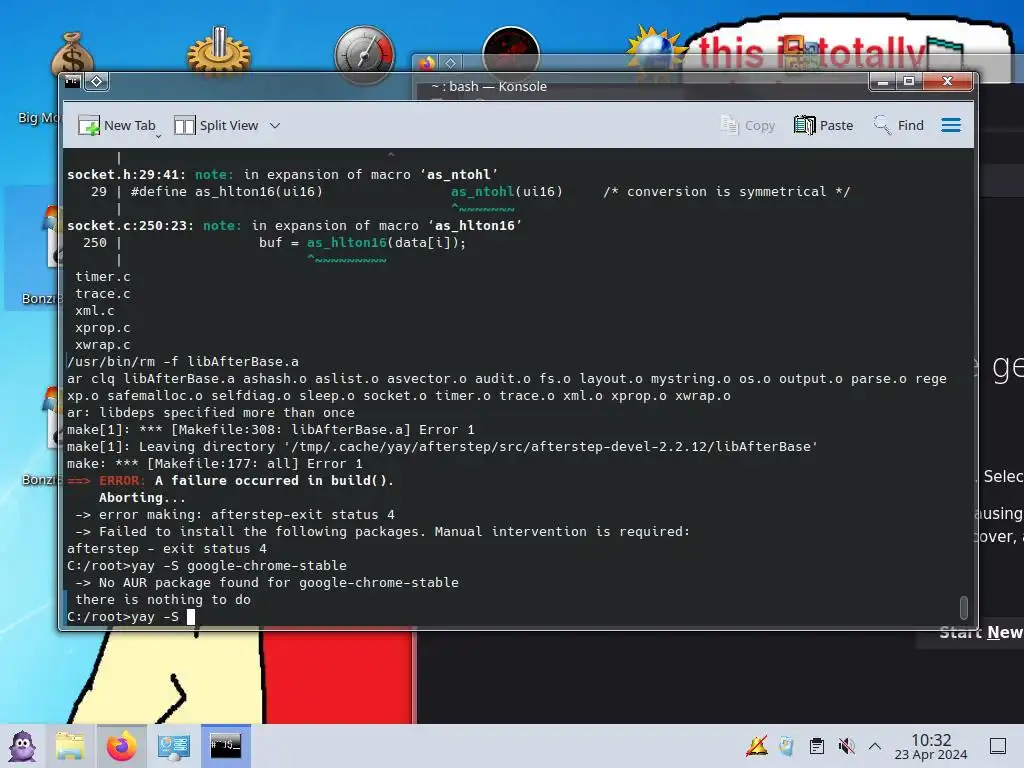1024x768 pixels.
Task: Open the application launcher on taskbar
Action: pyautogui.click(x=22, y=746)
